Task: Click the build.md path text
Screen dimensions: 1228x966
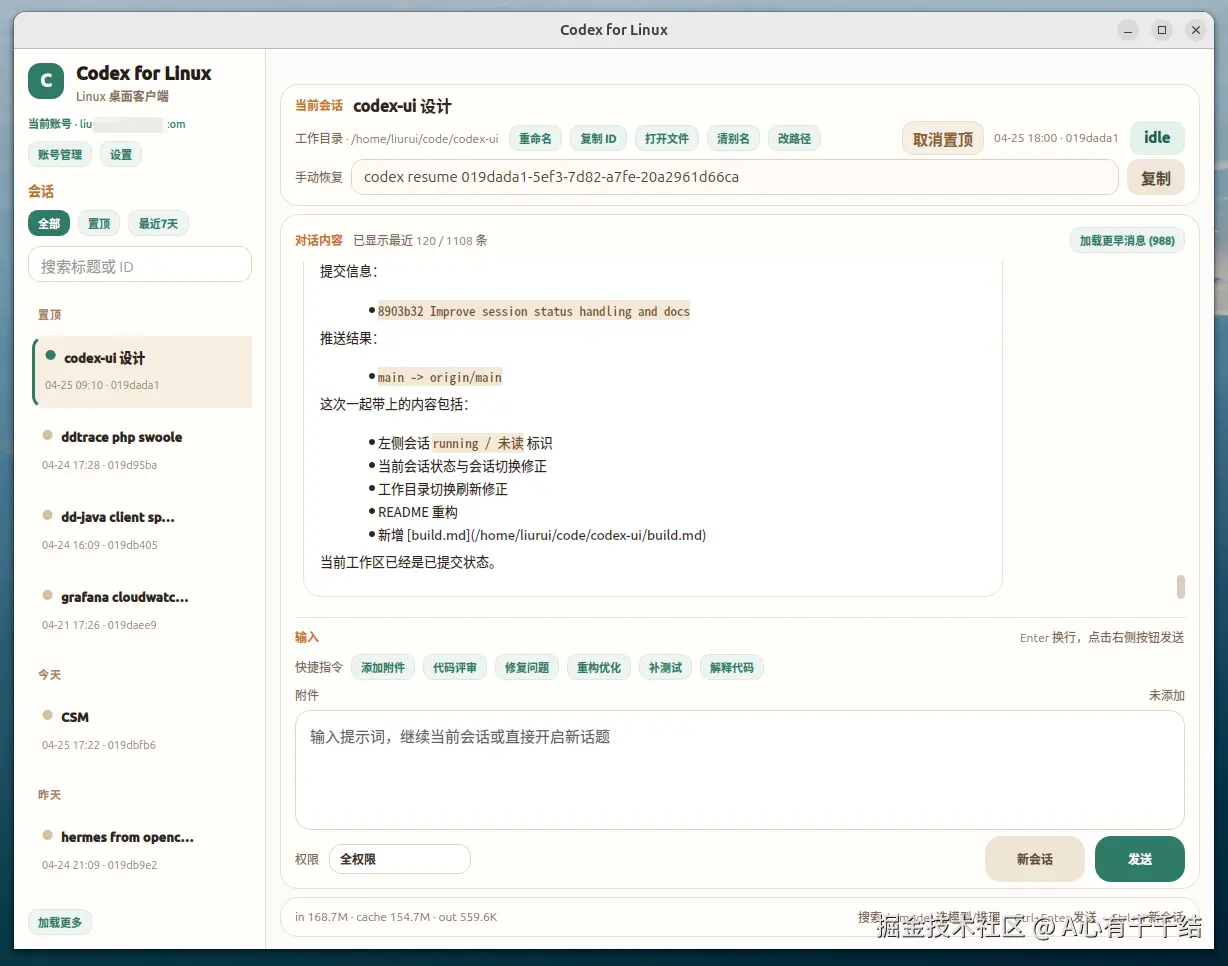Action: click(x=556, y=535)
